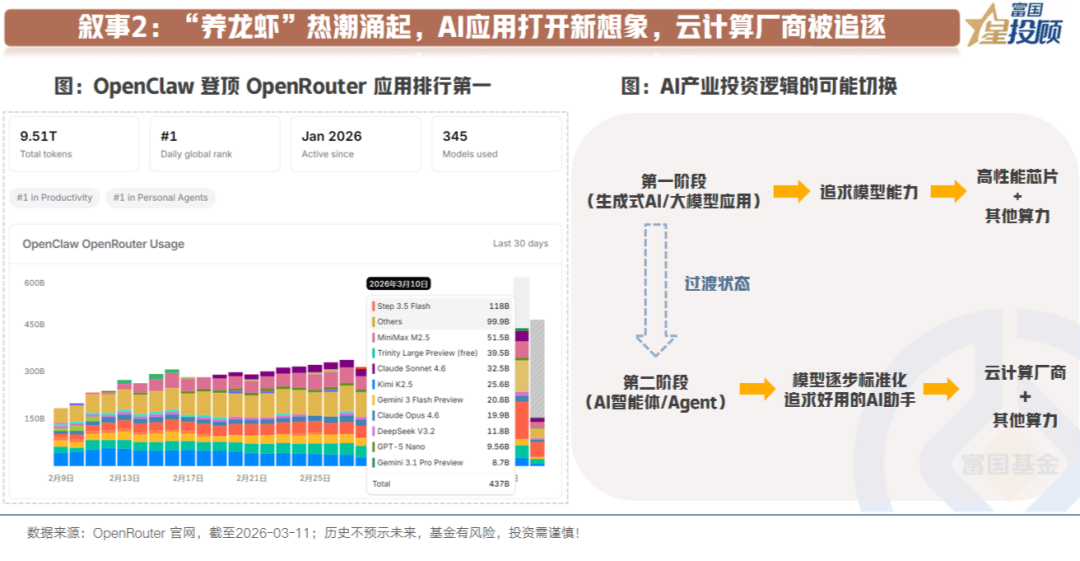This screenshot has width=1080, height=561.
Task: Open the Last 30 days range selector
Action: pyautogui.click(x=520, y=244)
